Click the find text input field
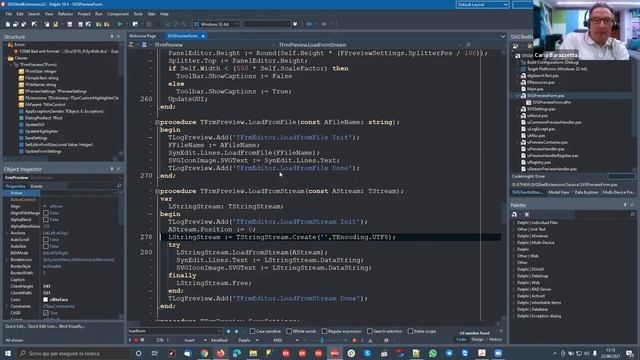This screenshot has height=360, width=640. (175, 331)
